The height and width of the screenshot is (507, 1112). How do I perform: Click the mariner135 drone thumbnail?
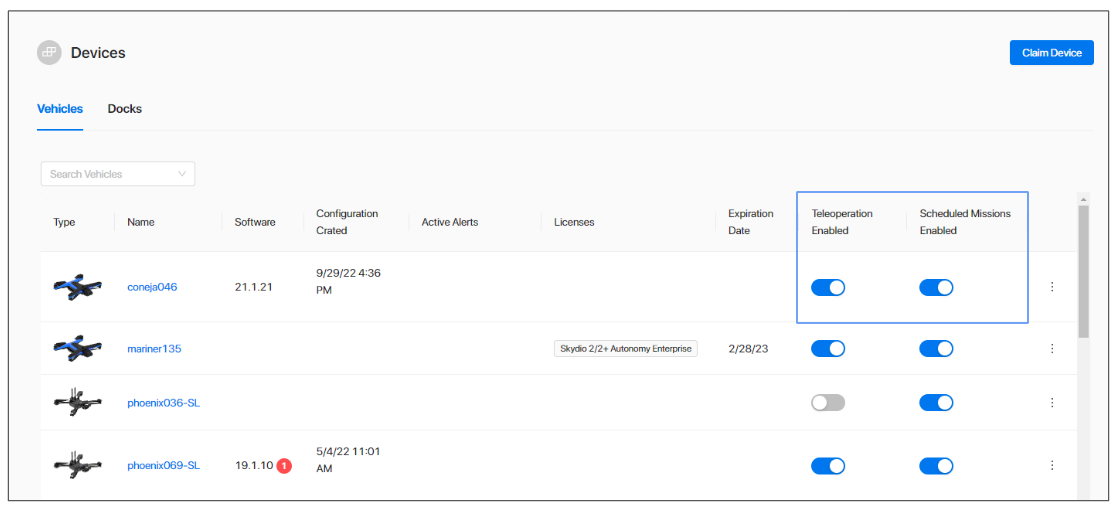coord(77,348)
